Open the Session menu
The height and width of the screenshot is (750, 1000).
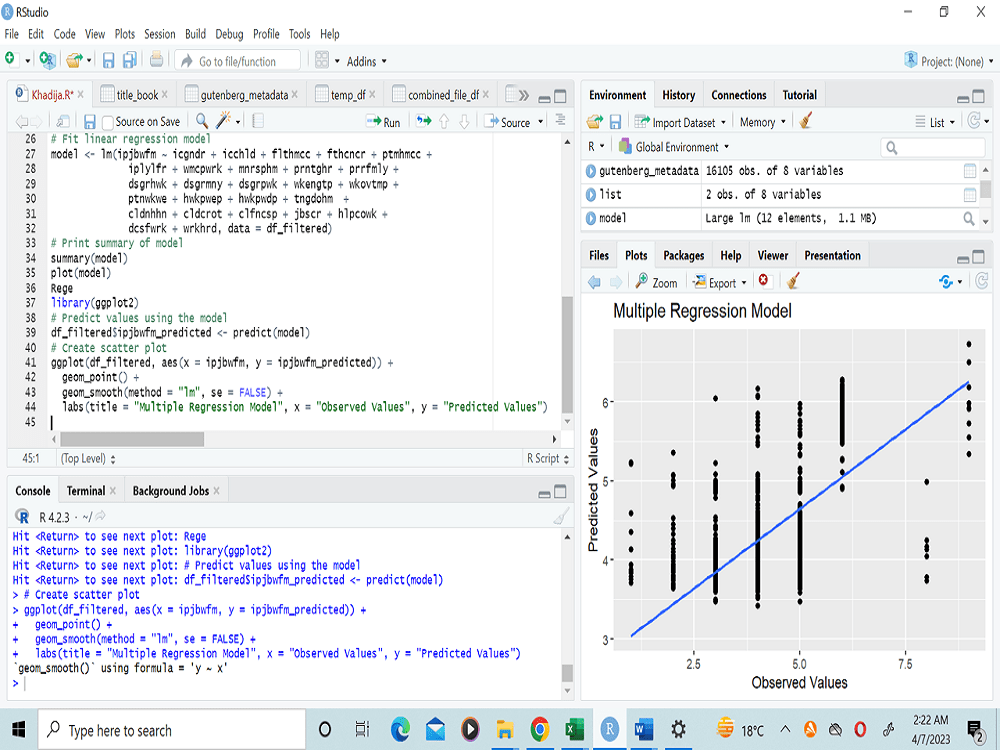tap(159, 33)
